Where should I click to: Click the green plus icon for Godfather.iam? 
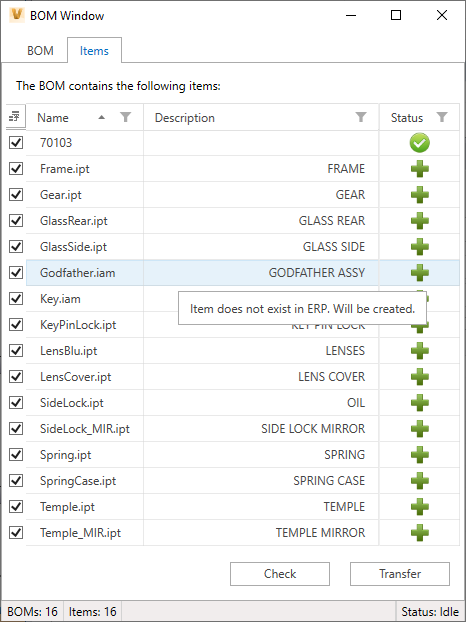[420, 273]
